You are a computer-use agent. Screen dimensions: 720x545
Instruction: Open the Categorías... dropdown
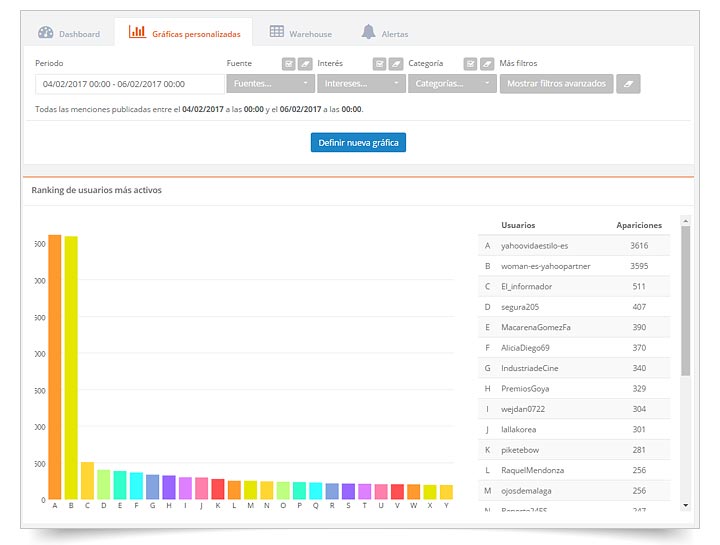(452, 84)
